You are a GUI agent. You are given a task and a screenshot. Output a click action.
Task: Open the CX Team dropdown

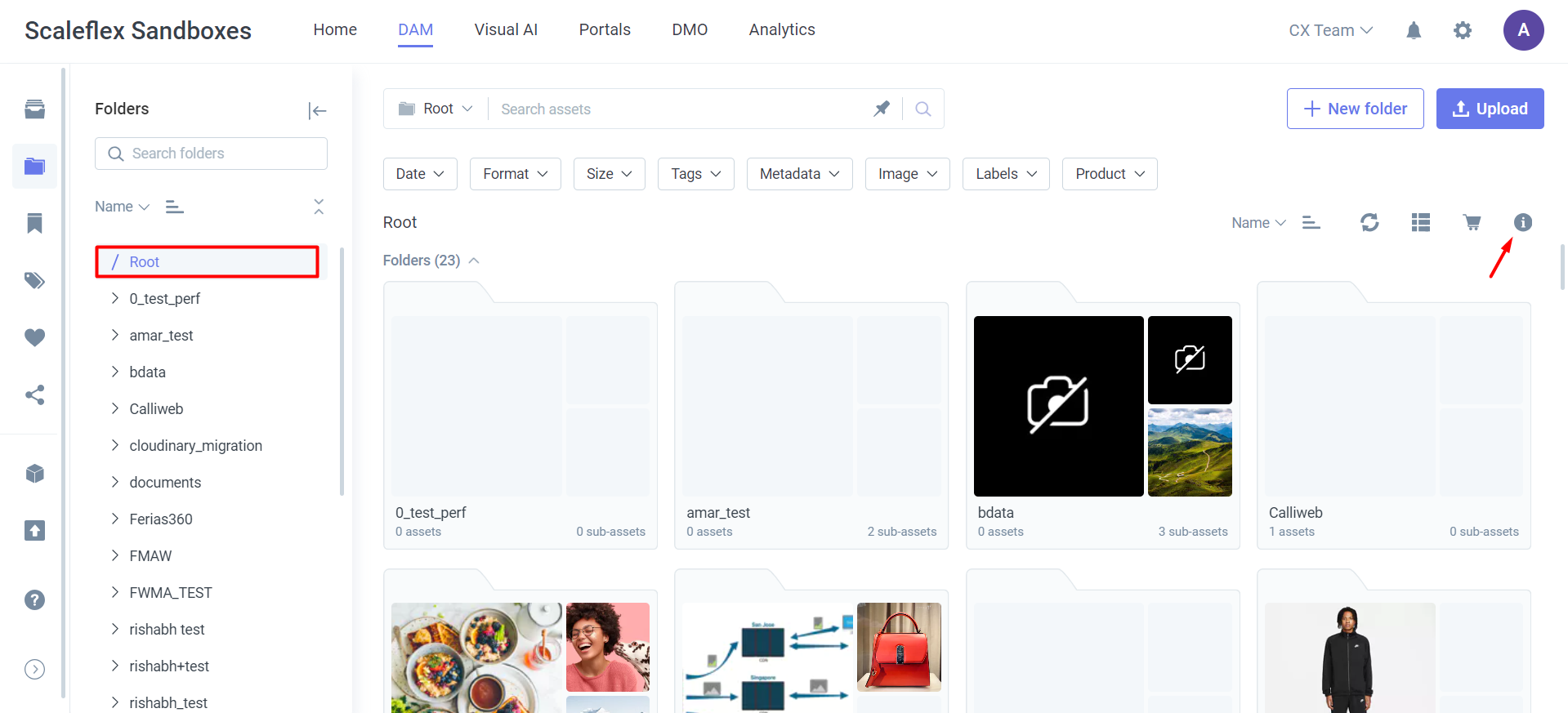1330,31
